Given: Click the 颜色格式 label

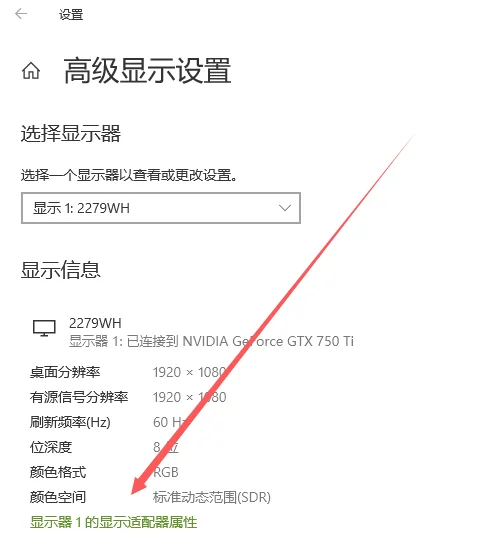Looking at the screenshot, I should point(58,472).
